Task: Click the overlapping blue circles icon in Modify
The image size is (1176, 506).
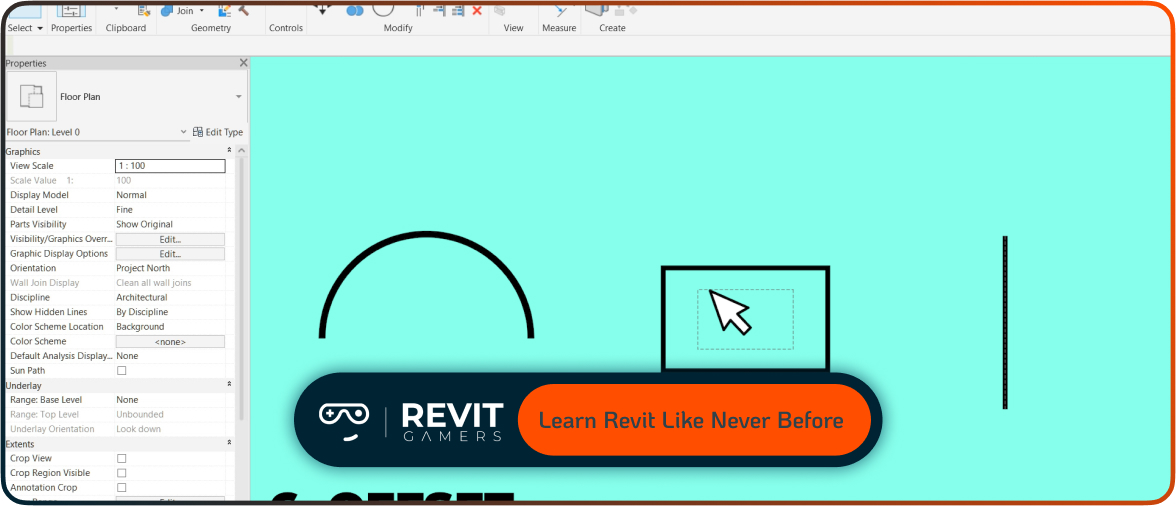Action: click(355, 10)
